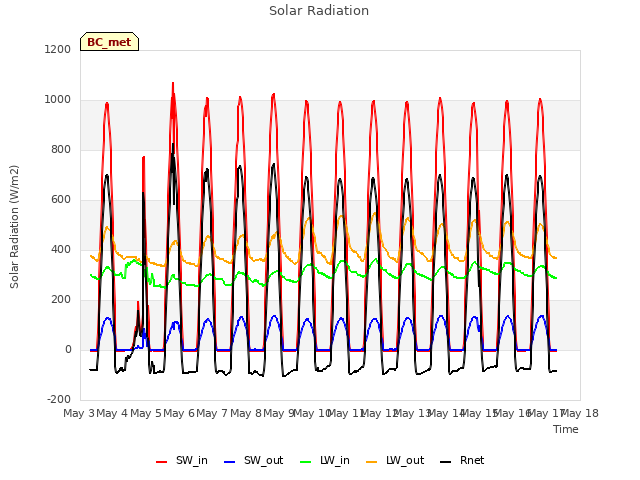The height and width of the screenshot is (480, 640).
Task: Click the 1000 y-axis tick label
Action: coord(58,100)
